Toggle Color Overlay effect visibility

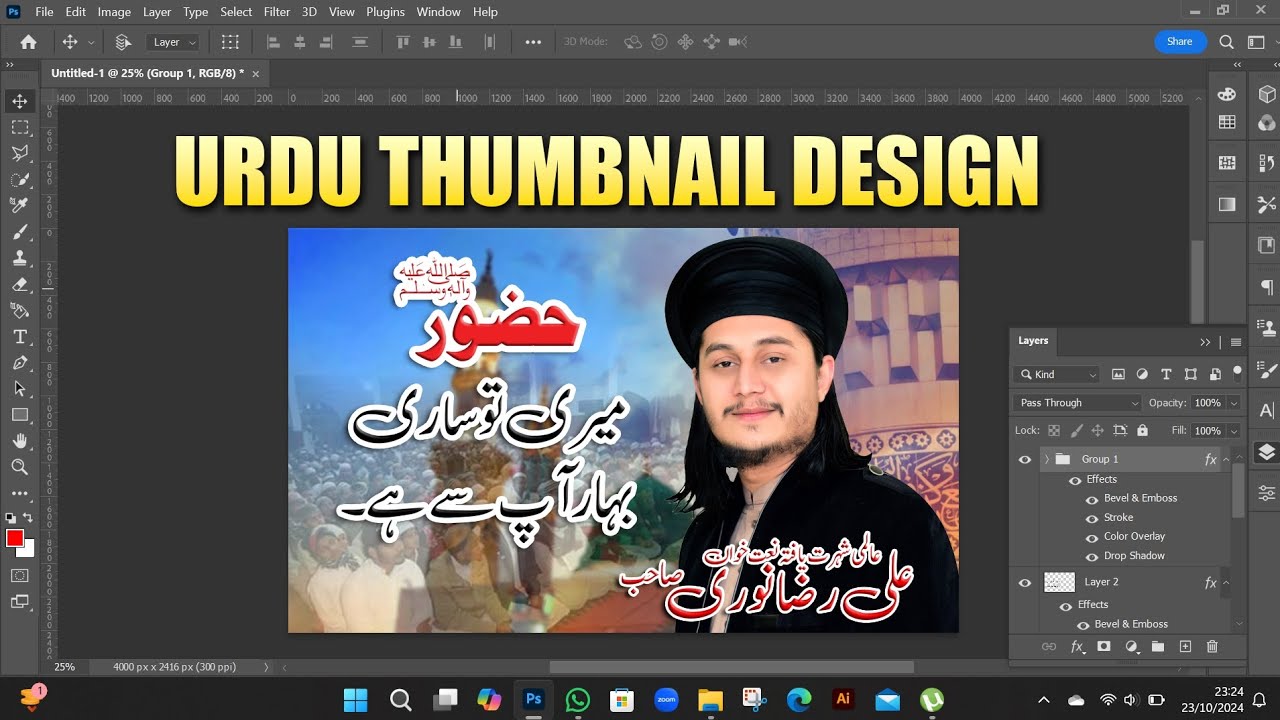1092,537
